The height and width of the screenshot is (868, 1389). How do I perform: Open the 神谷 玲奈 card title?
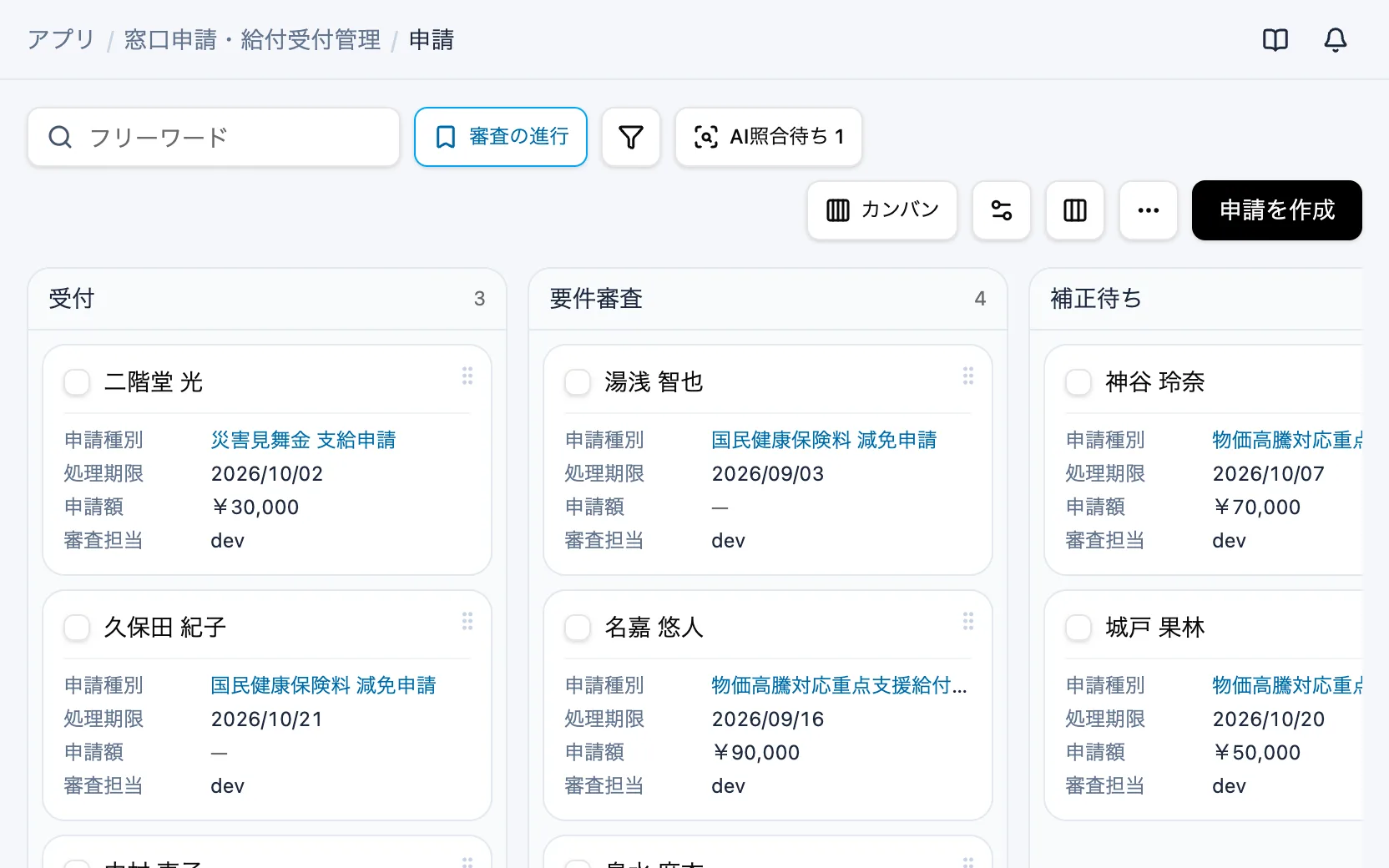click(1155, 382)
